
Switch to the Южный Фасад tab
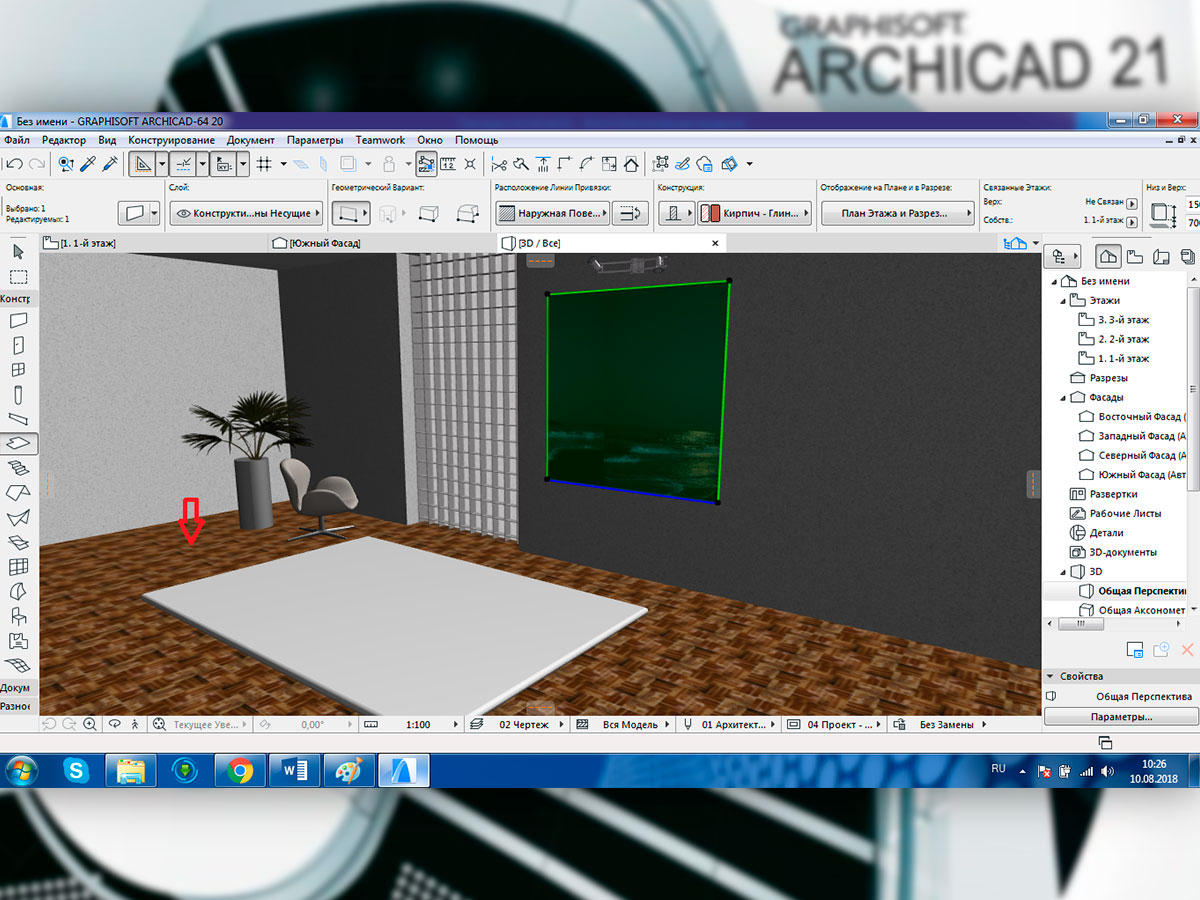click(383, 243)
